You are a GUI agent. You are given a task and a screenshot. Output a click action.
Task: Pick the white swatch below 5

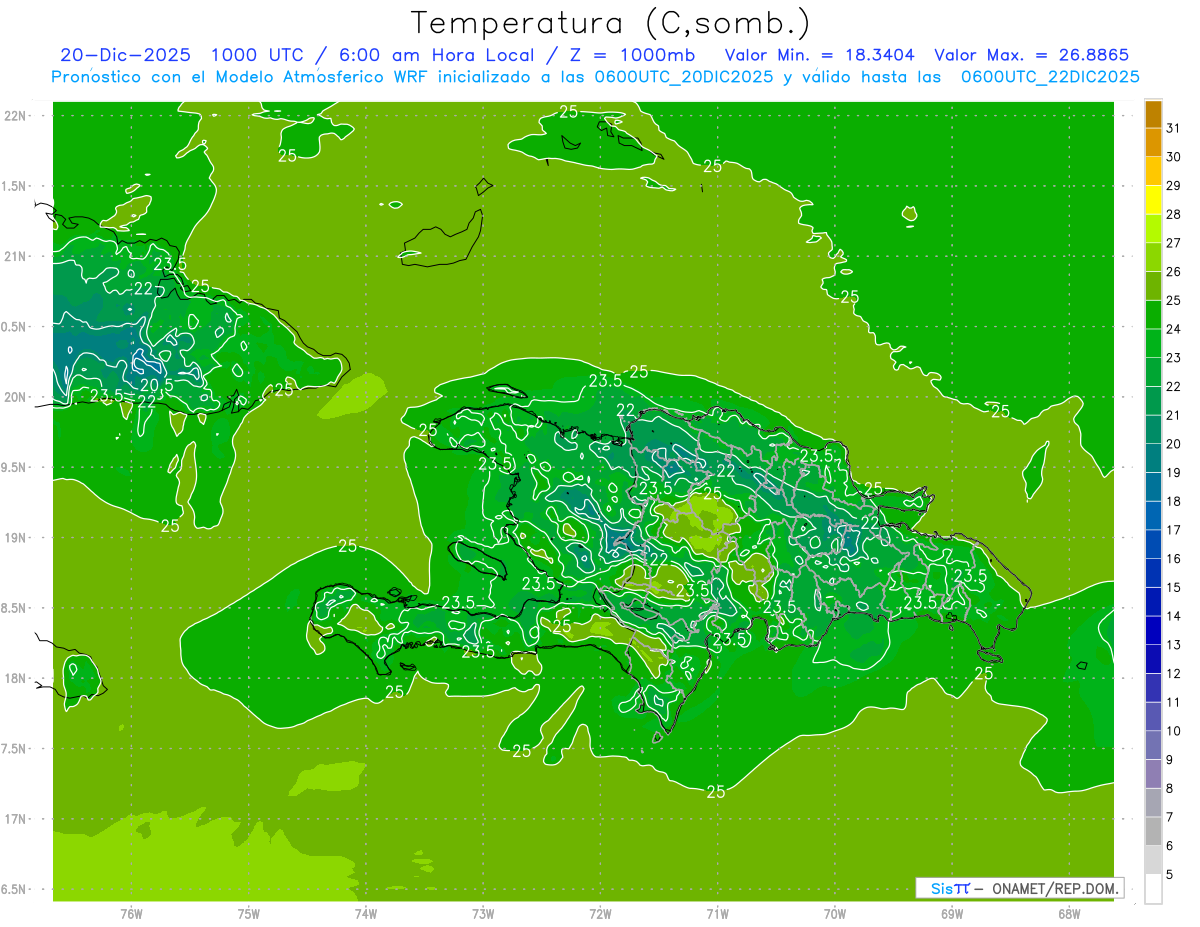click(x=1153, y=889)
